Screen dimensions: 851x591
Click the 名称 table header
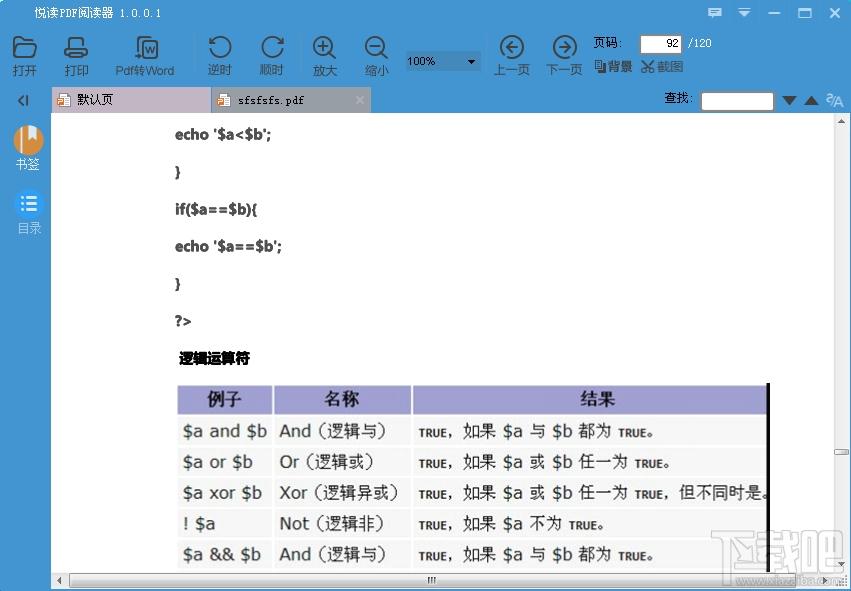342,399
